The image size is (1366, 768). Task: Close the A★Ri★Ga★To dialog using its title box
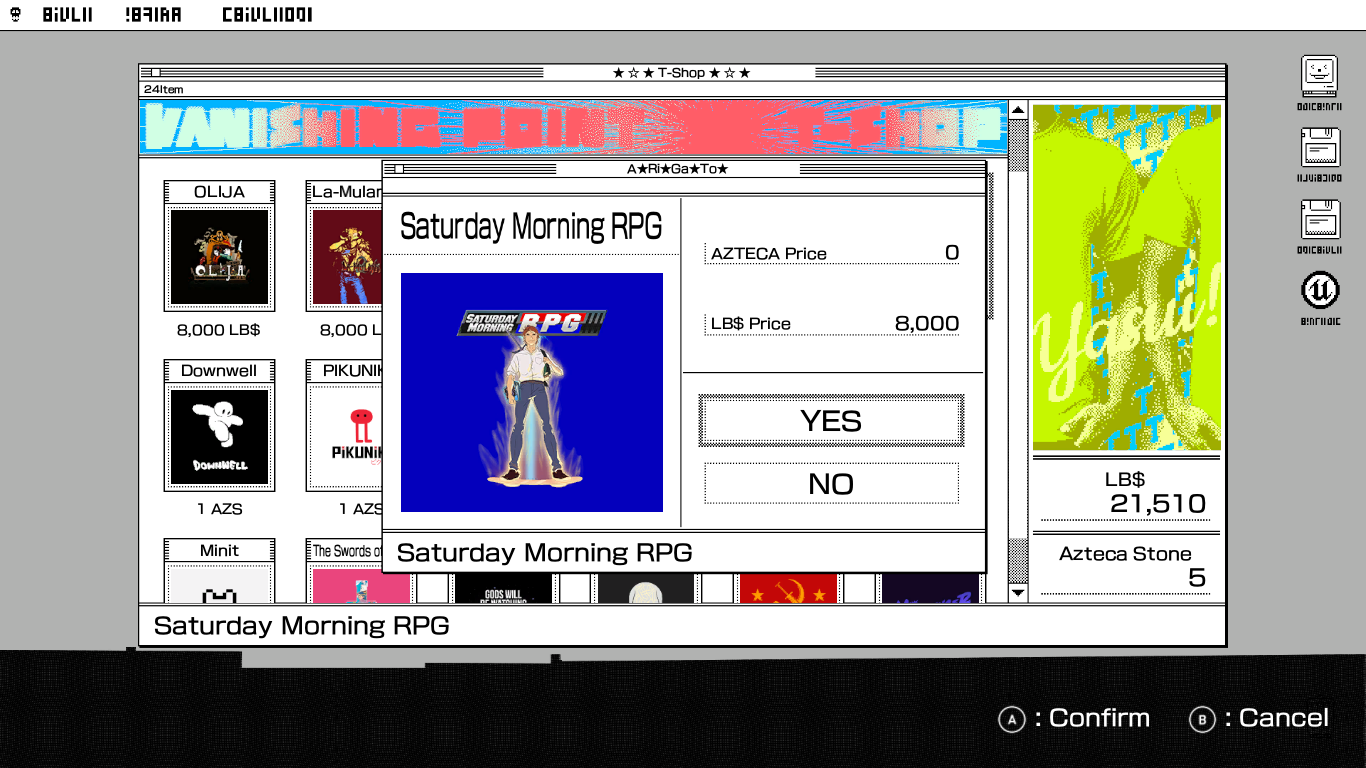398,169
